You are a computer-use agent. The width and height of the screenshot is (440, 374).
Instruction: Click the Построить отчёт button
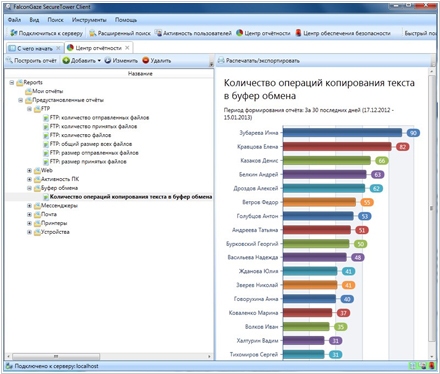tap(32, 61)
